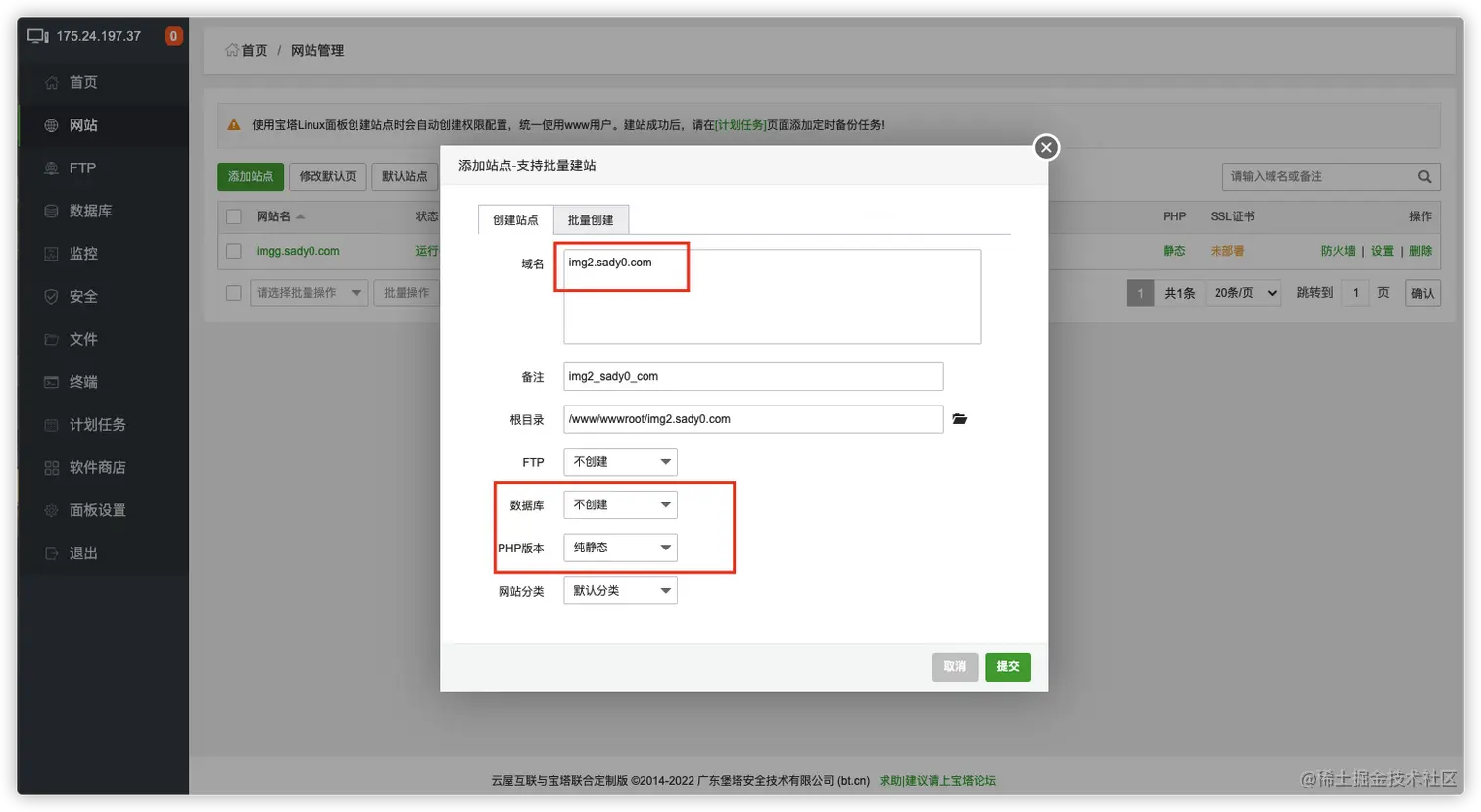
Task: Click the FTP sidebar icon
Action: 51,168
